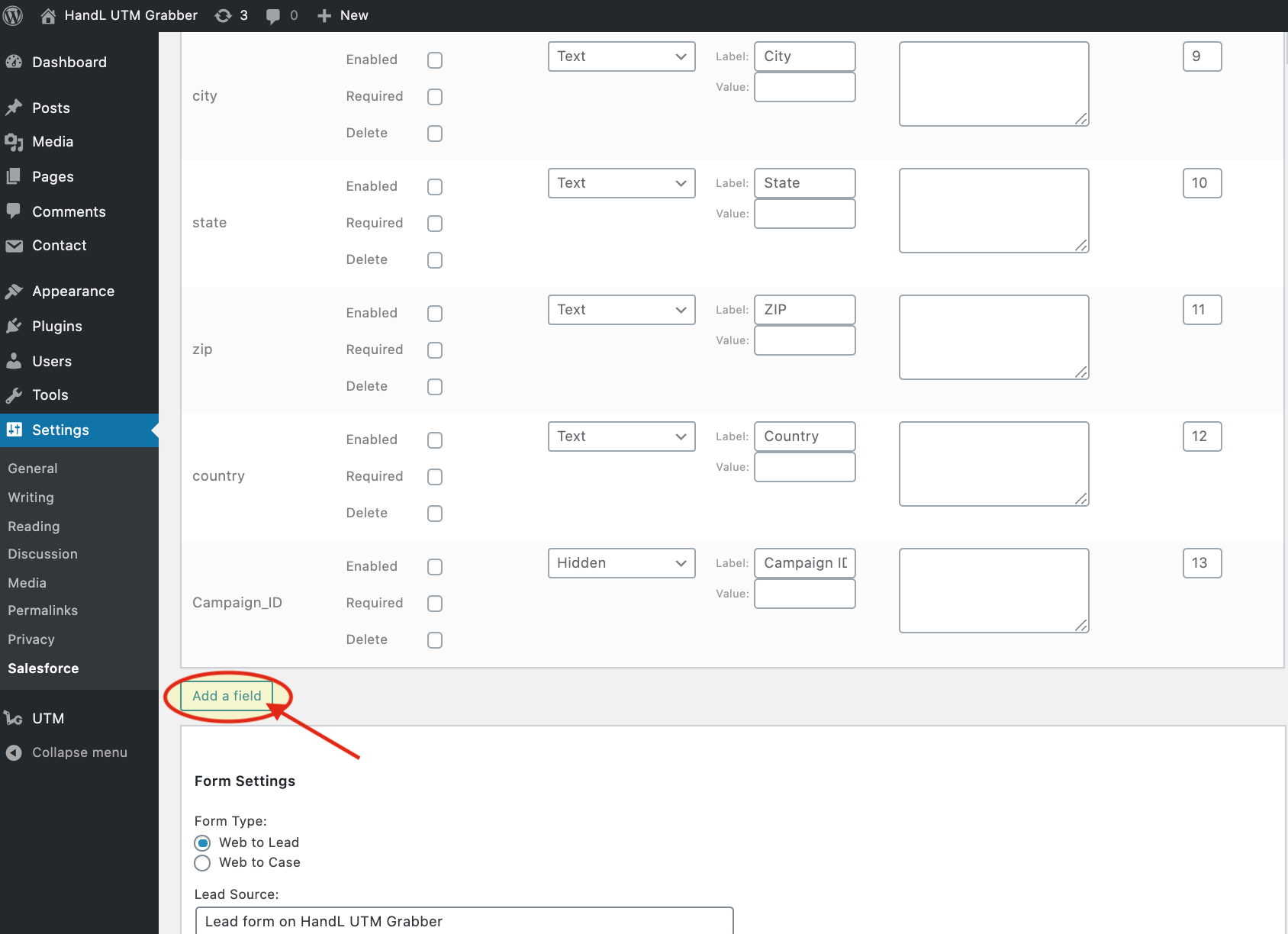Viewport: 1288px width, 934px height.
Task: Check Delete for the Campaign_ID field
Action: [435, 640]
